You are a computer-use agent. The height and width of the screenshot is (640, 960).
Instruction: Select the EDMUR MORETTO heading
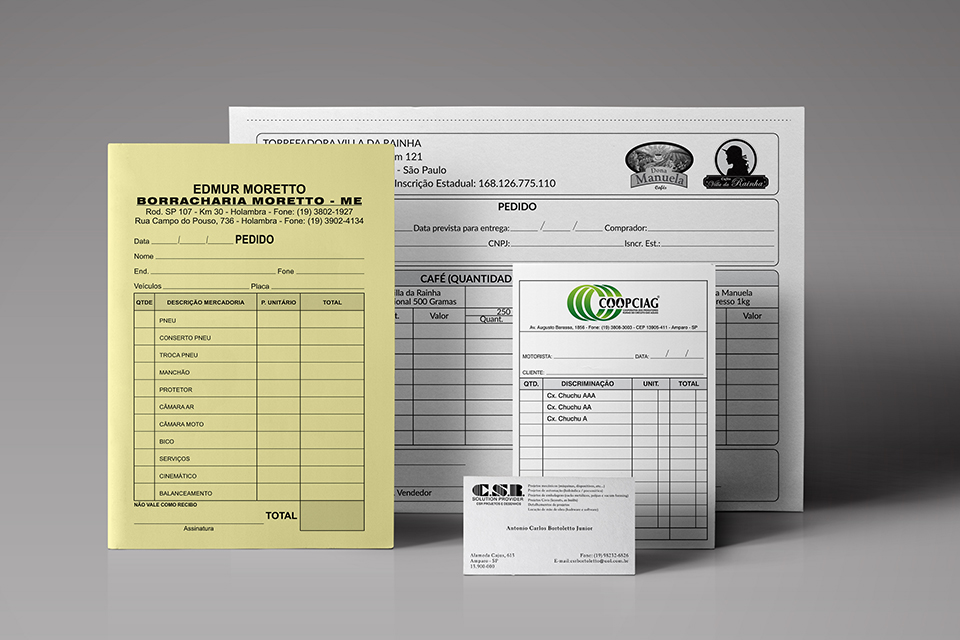(x=249, y=189)
